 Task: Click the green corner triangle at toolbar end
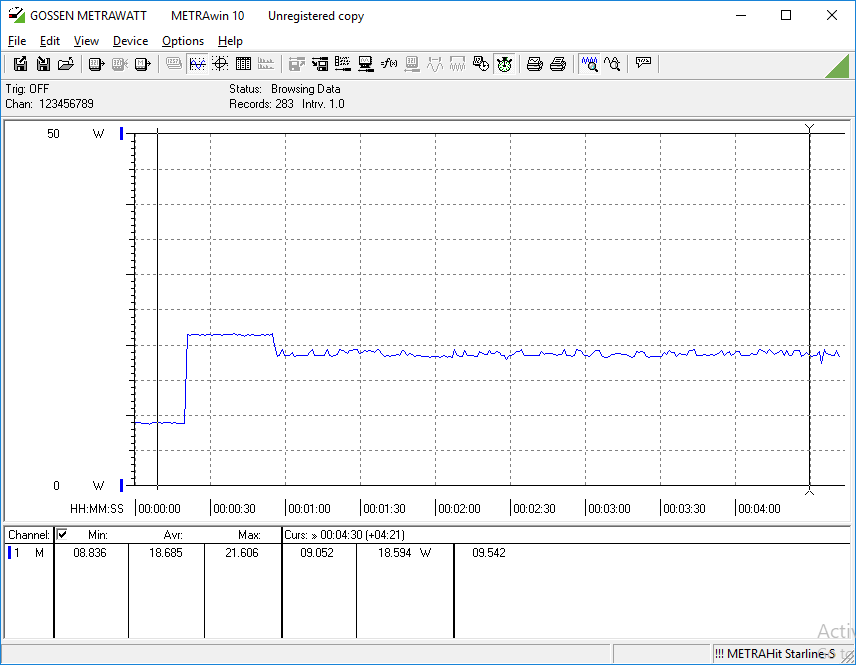pos(839,68)
